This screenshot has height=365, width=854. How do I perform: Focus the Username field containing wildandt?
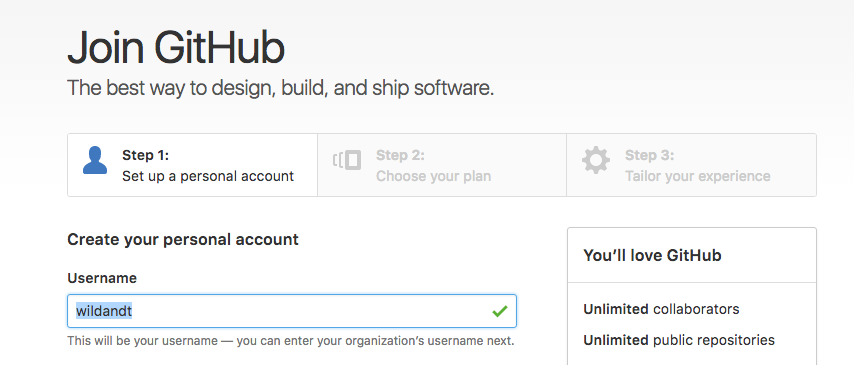pyautogui.click(x=292, y=311)
